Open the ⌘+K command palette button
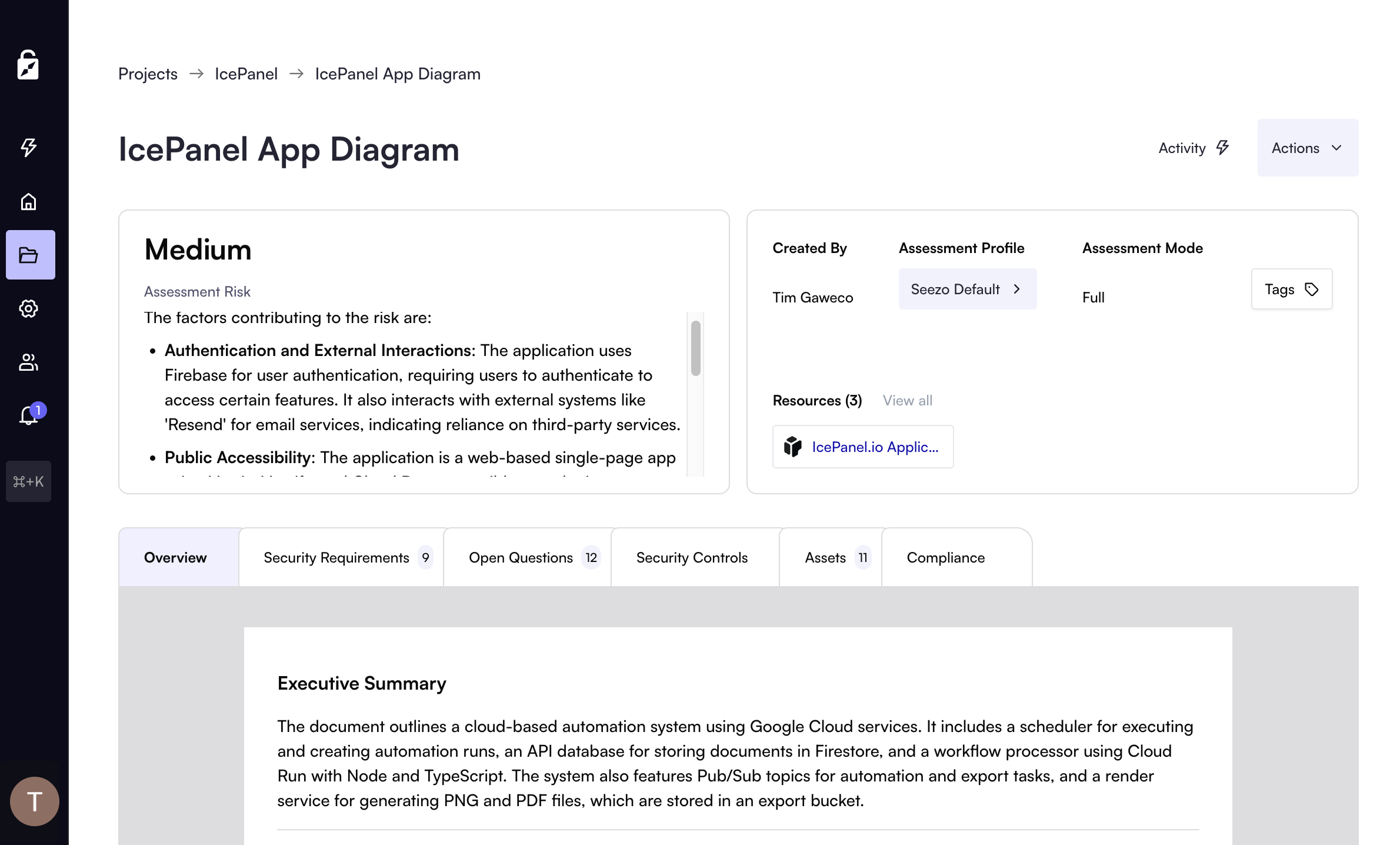Screen dimensions: 1400x845 point(28,481)
